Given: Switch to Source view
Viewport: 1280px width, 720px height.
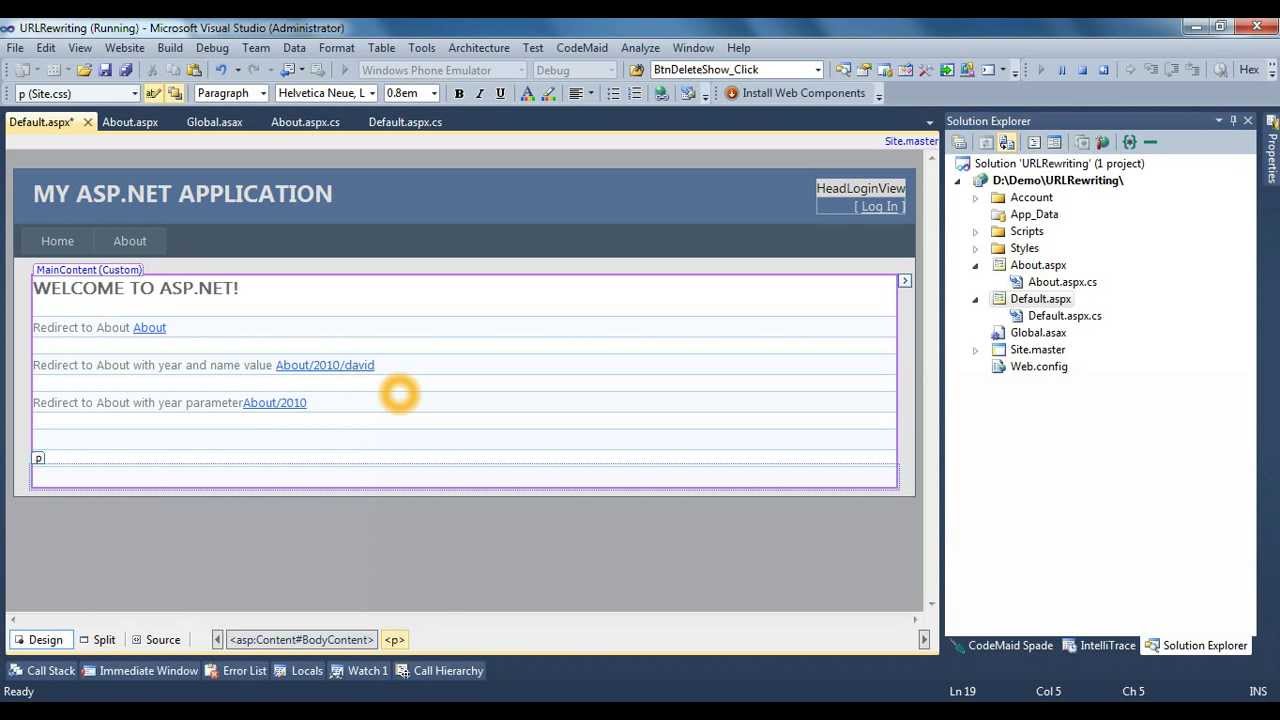Looking at the screenshot, I should 156,640.
